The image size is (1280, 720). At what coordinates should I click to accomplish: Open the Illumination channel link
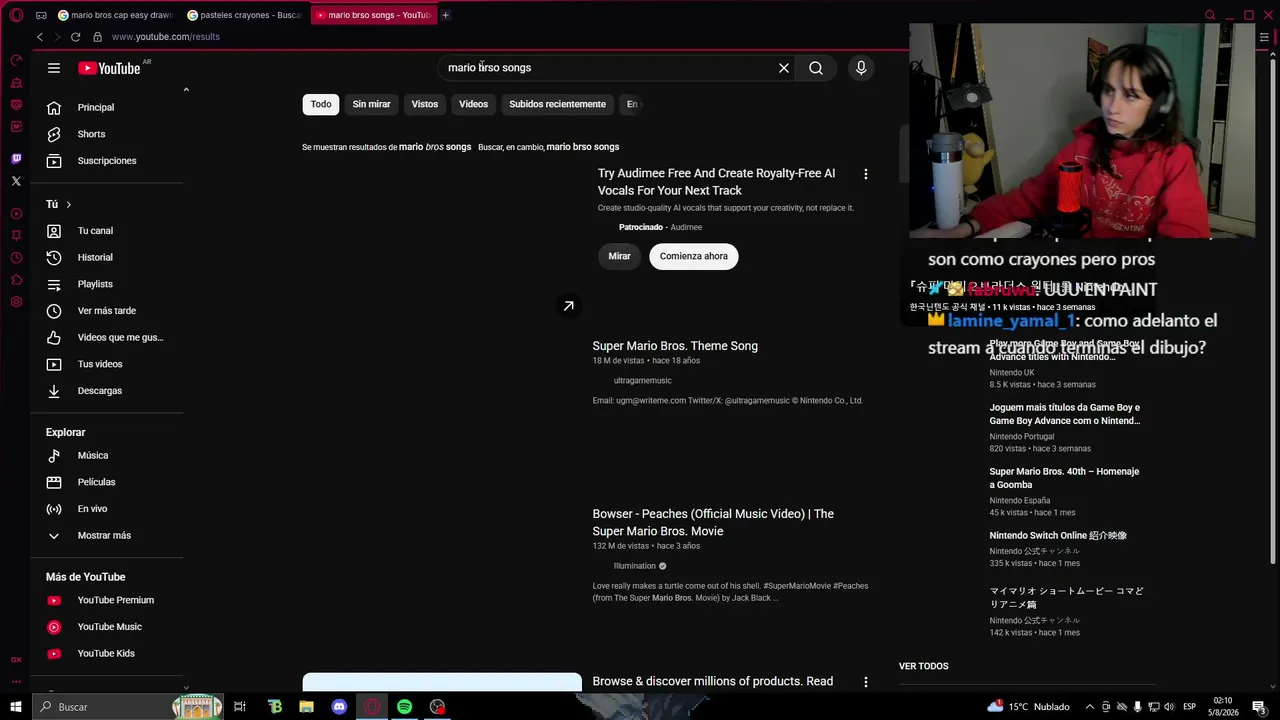pos(635,566)
